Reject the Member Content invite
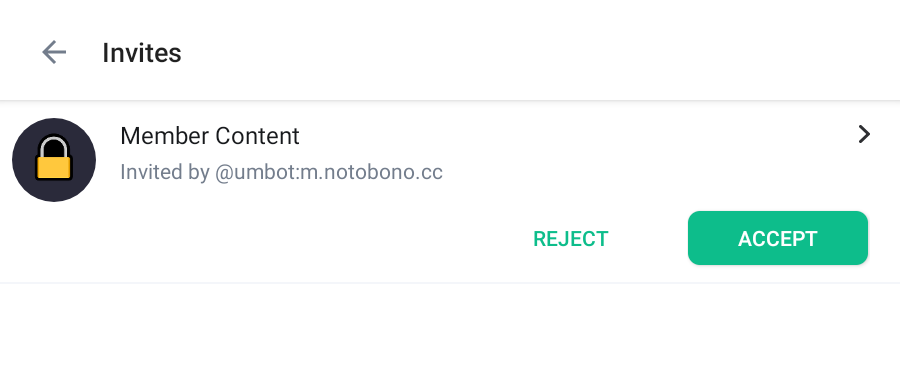 tap(571, 239)
